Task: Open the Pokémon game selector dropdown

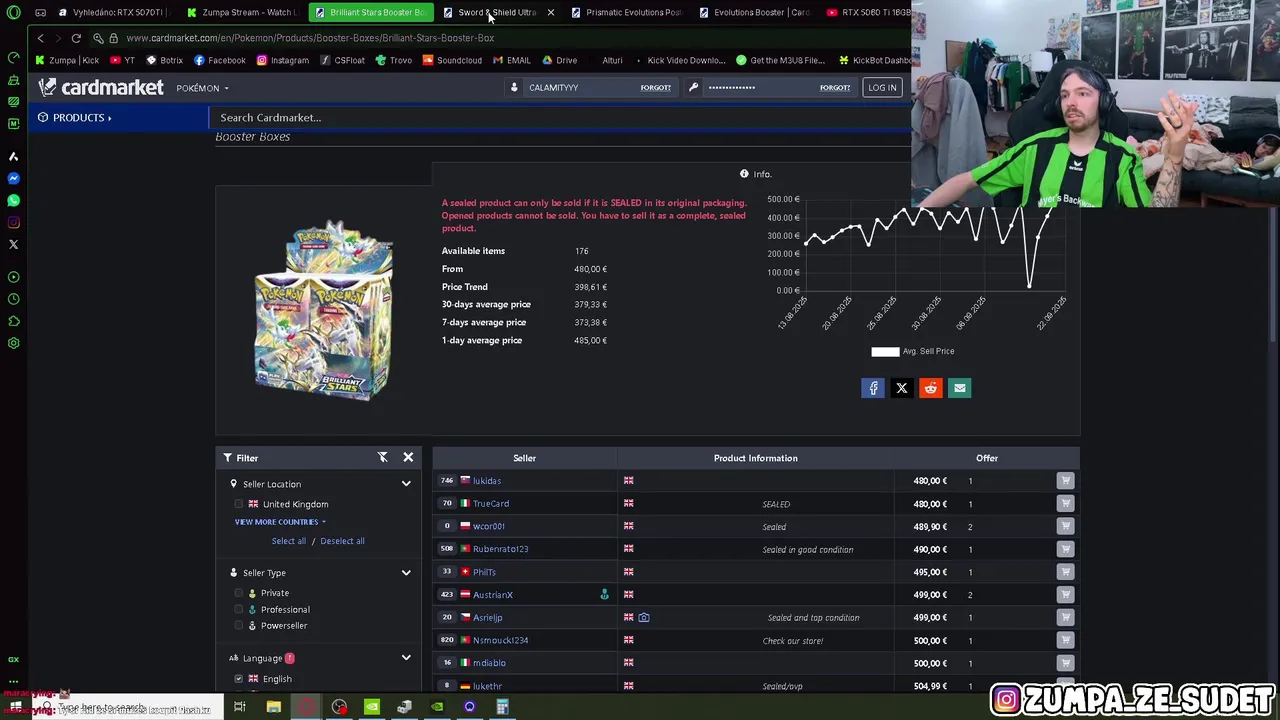Action: tap(202, 88)
